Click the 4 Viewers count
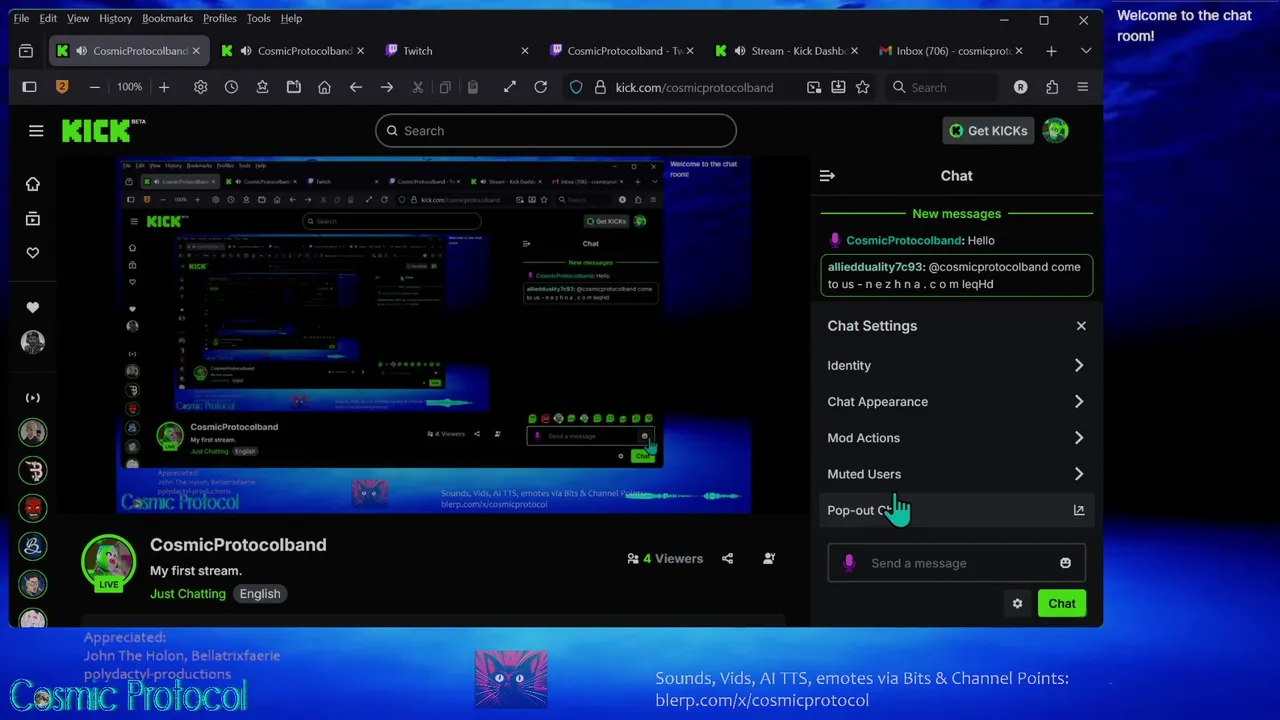 tap(665, 559)
